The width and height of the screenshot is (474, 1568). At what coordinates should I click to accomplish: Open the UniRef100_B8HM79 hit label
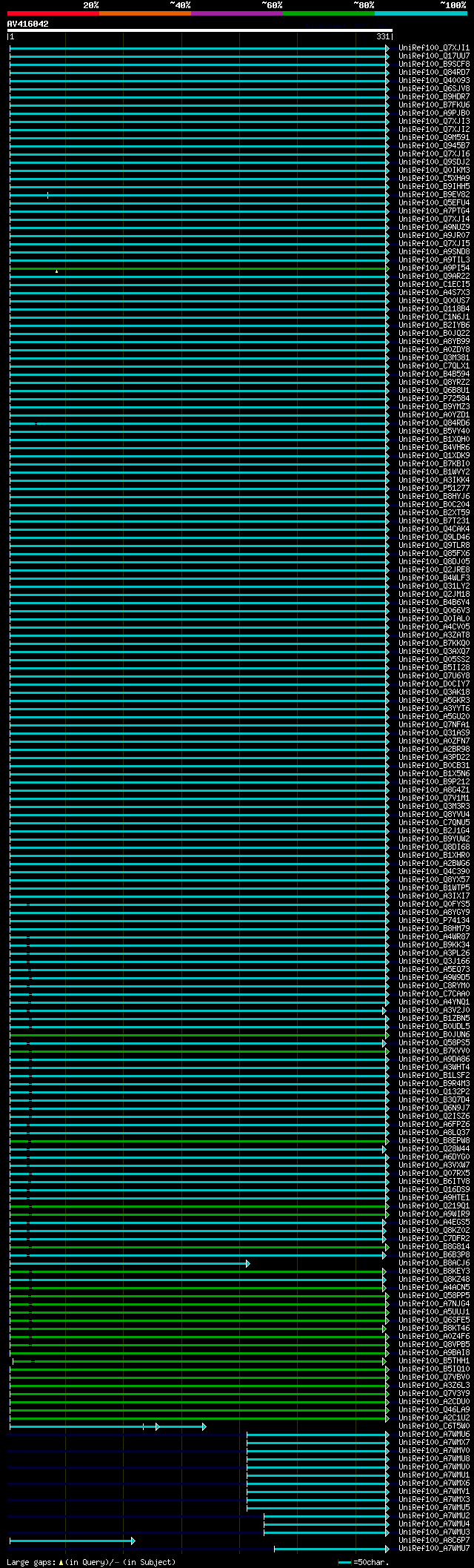[x=434, y=928]
